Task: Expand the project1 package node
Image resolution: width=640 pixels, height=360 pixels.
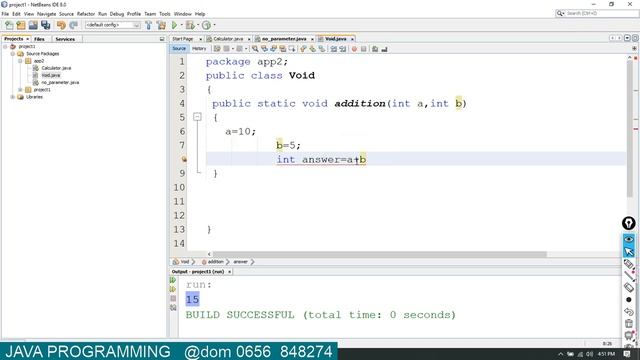Action: [x=20, y=90]
